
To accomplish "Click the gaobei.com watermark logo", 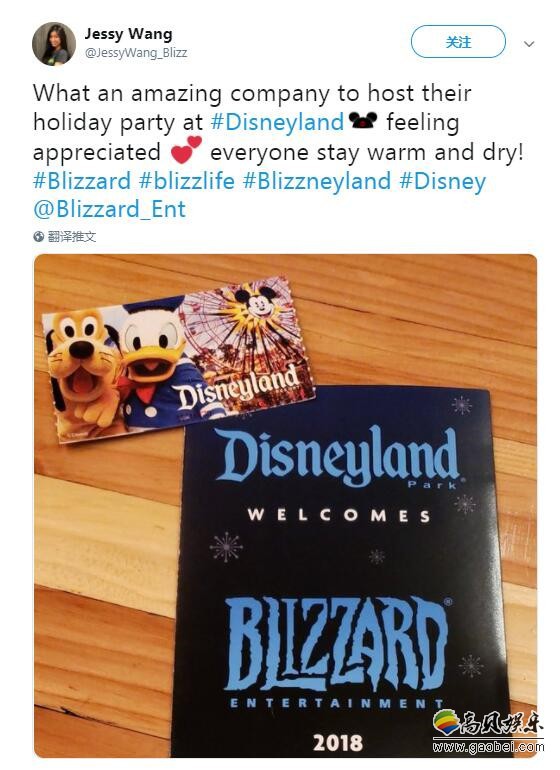I will coord(488,731).
